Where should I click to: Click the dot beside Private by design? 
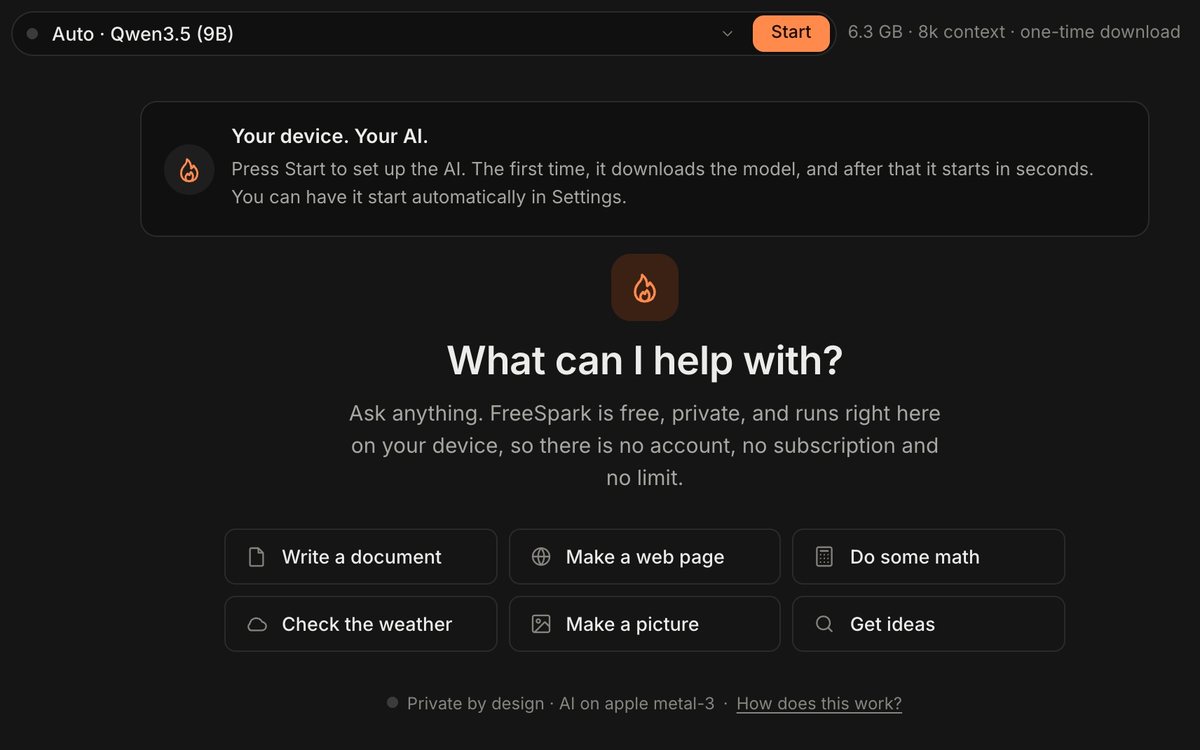tap(393, 703)
